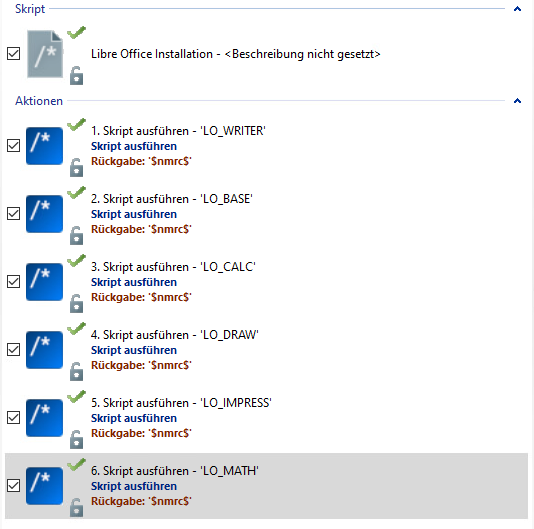Click 'Skript ausführen' link under LO_IMPRESS
The image size is (534, 529).
tap(134, 418)
